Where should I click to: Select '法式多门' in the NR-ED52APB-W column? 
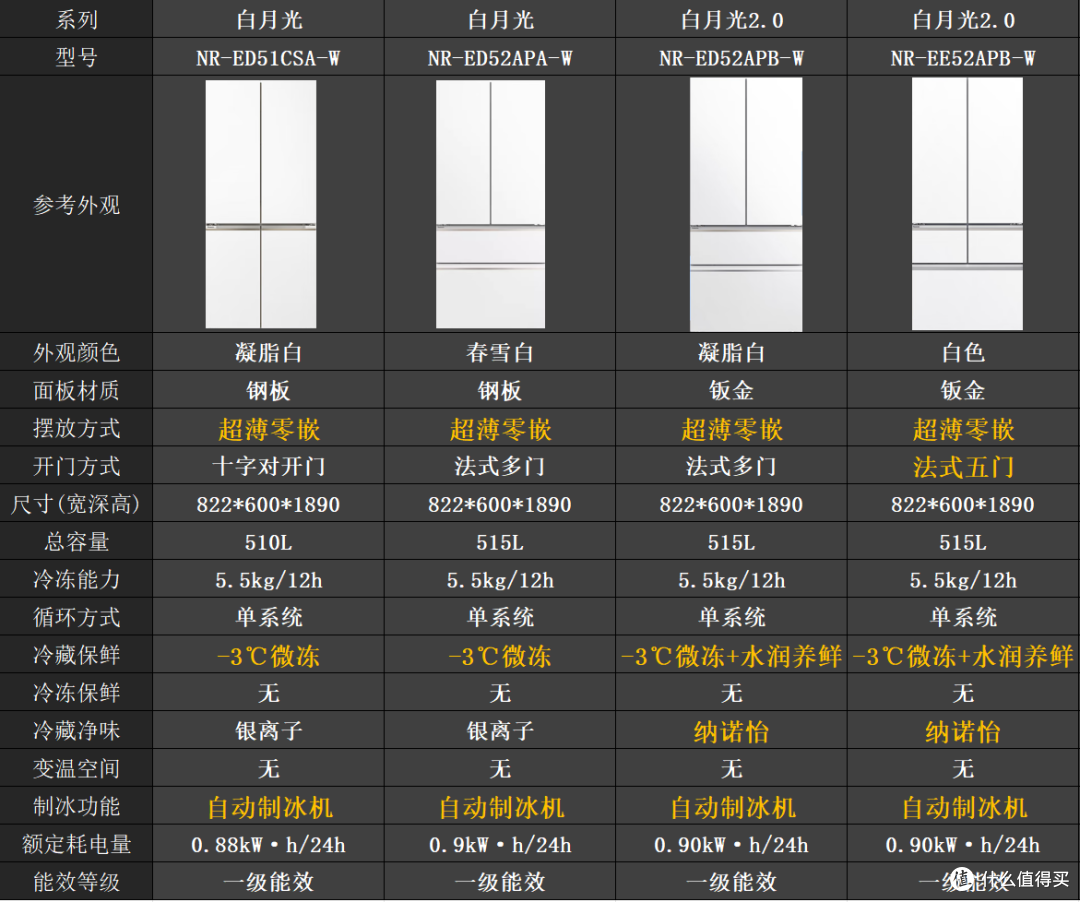(x=731, y=467)
